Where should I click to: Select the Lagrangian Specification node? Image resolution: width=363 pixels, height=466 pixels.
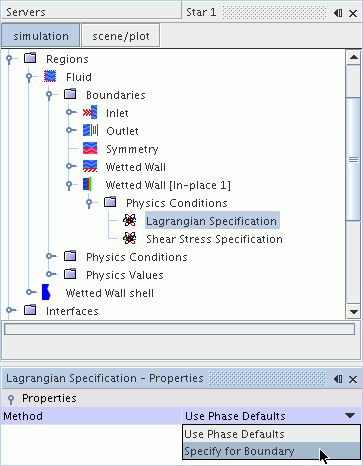click(x=212, y=221)
